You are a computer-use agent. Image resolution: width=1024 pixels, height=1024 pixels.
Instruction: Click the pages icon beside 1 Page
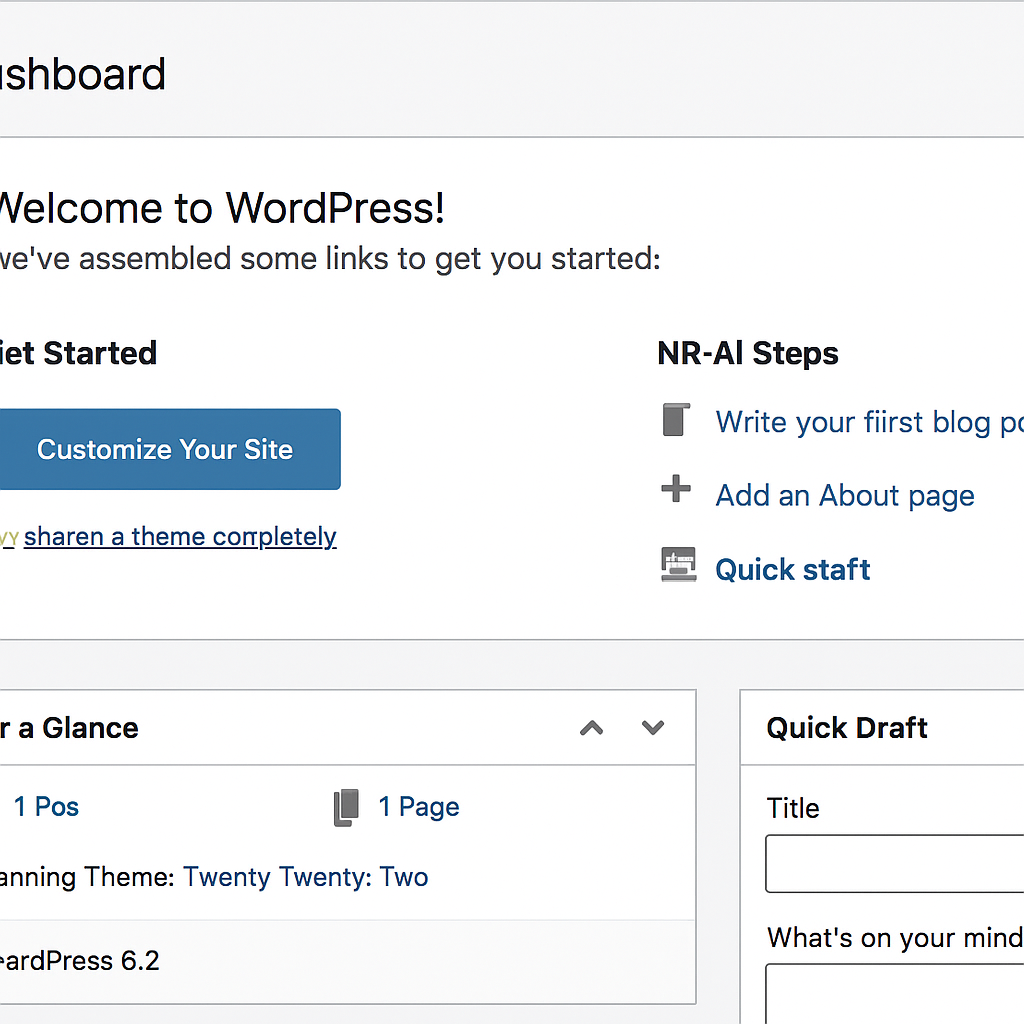(346, 808)
